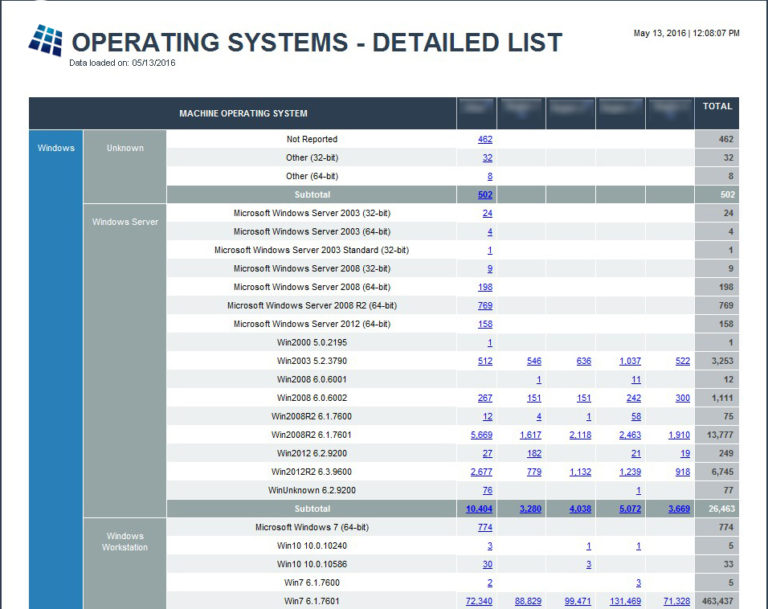The image size is (768, 609).
Task: Open the 2 link in Win7 6.1.7600 row
Action: [x=490, y=583]
